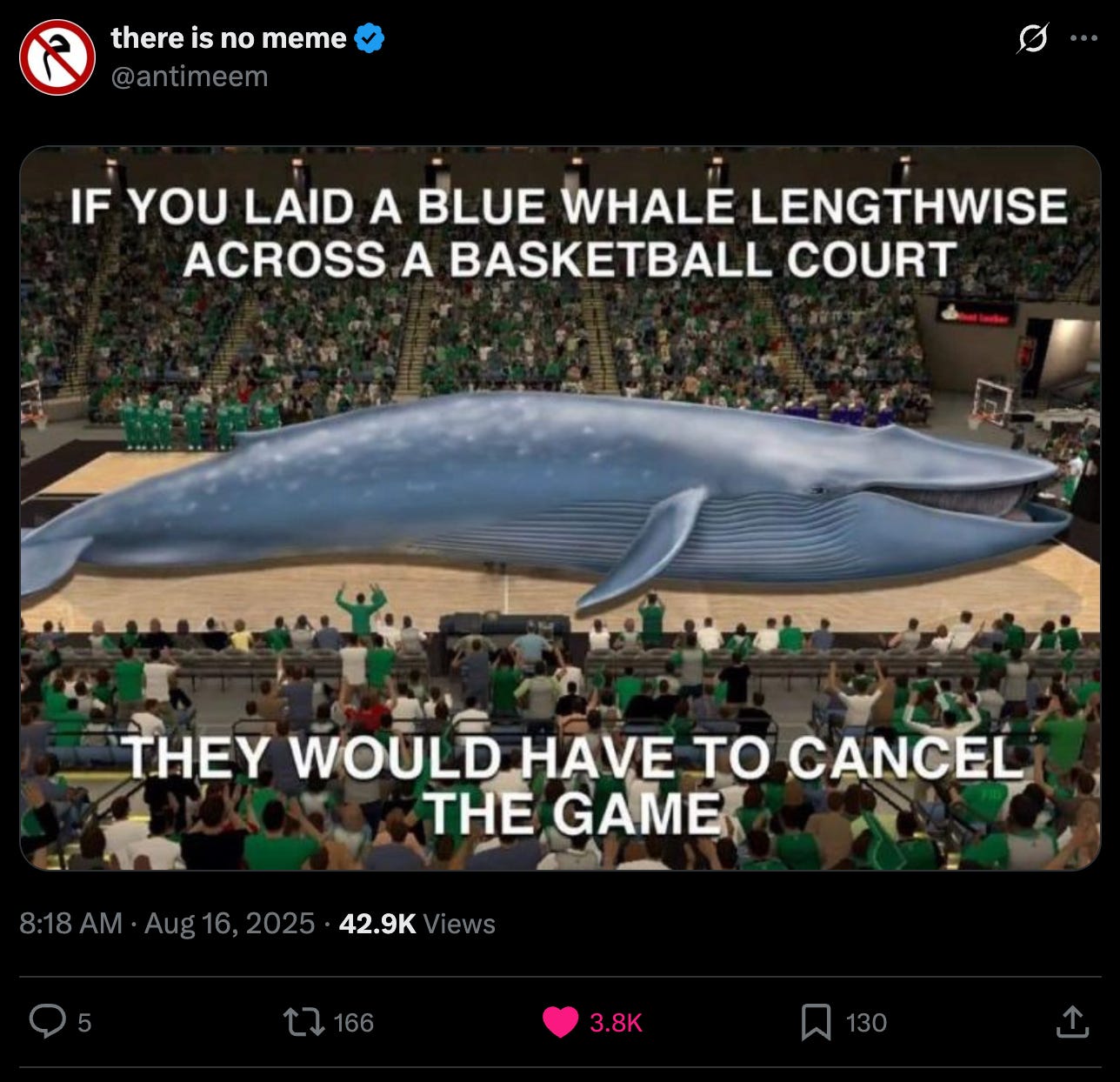Open replies via the count 5

click(84, 1023)
